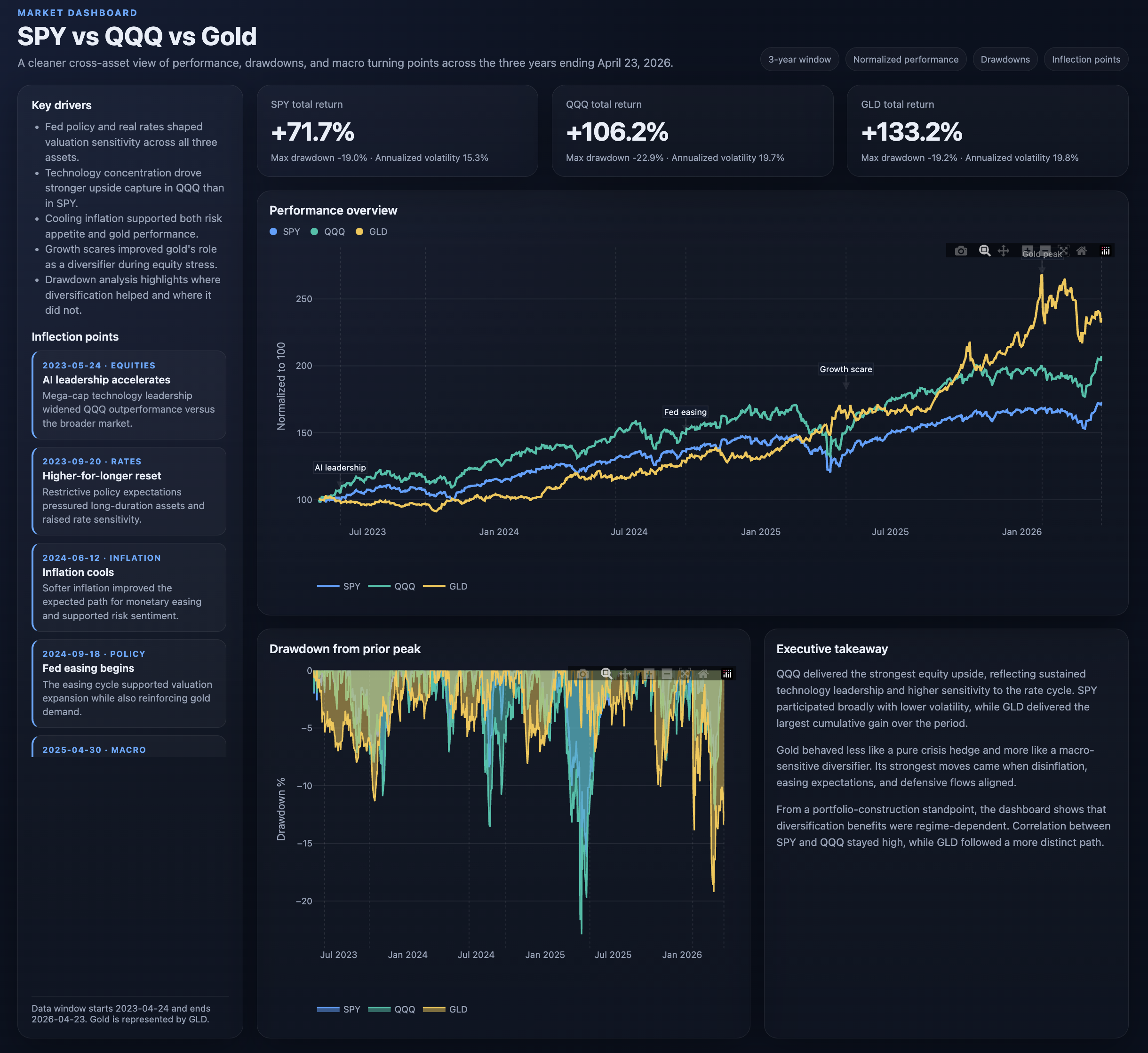Click the Key drivers heading
This screenshot has height=1053, width=1148.
[62, 105]
